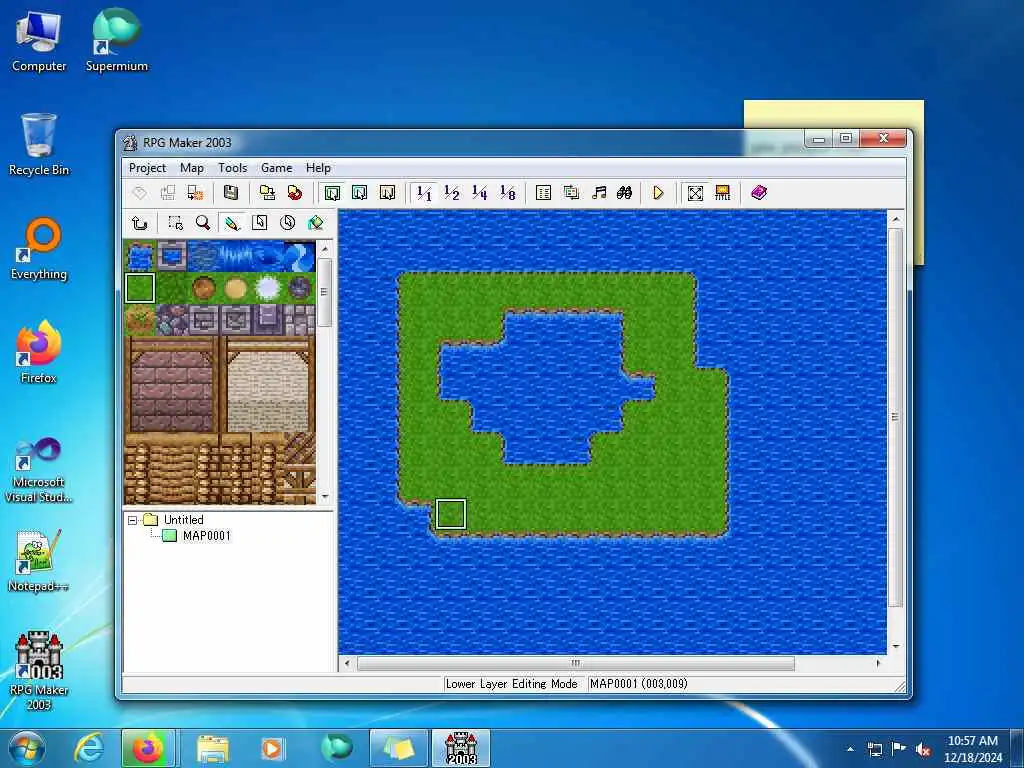
Task: Select the Pencil drawing tool
Action: coord(231,223)
